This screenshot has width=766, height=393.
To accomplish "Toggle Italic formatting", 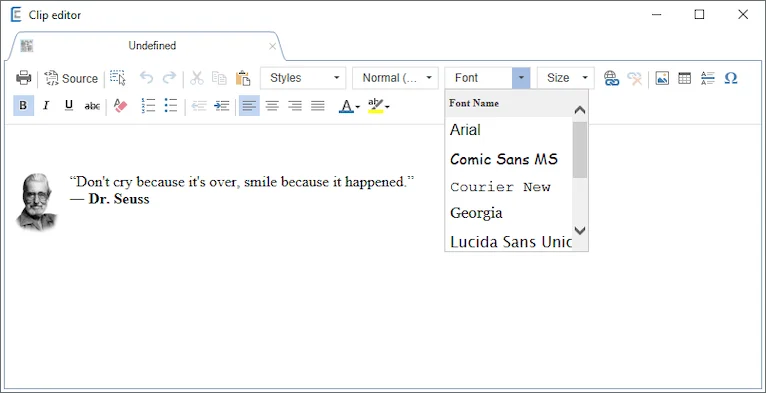I will pos(46,106).
